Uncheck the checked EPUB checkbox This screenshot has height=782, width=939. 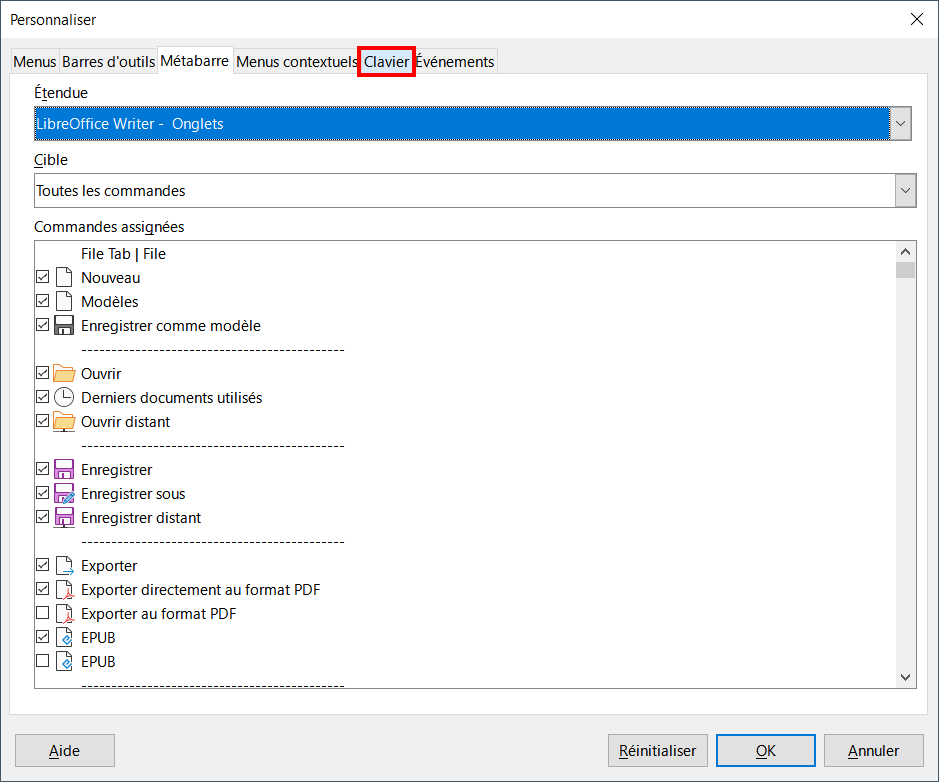pyautogui.click(x=43, y=636)
